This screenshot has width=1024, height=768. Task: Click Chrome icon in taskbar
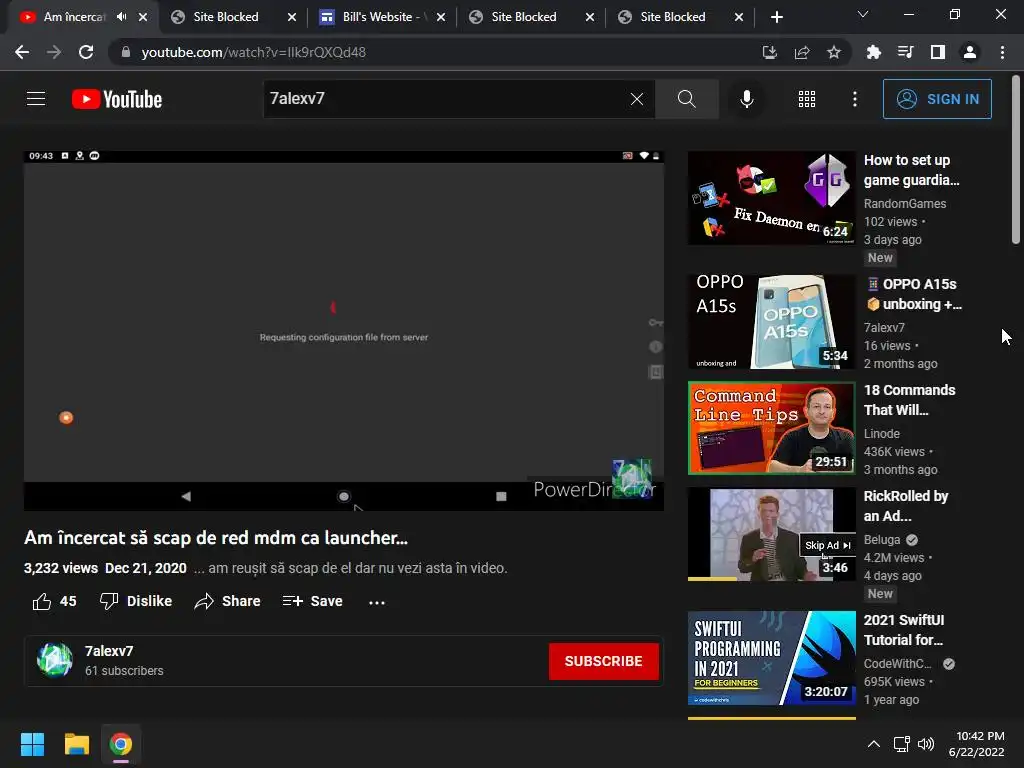120,744
